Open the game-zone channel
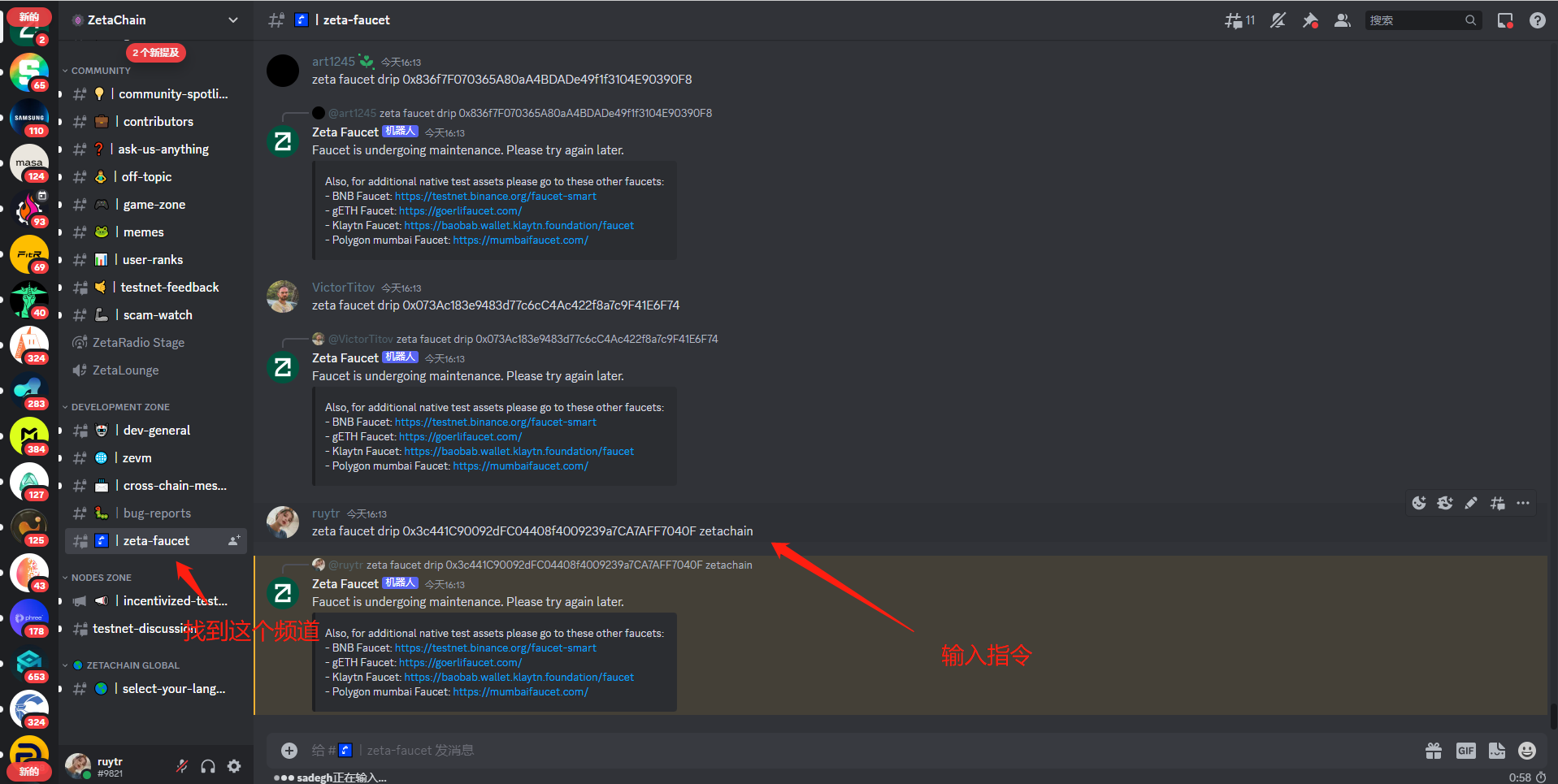Screen dimensions: 1558x784 [155, 205]
